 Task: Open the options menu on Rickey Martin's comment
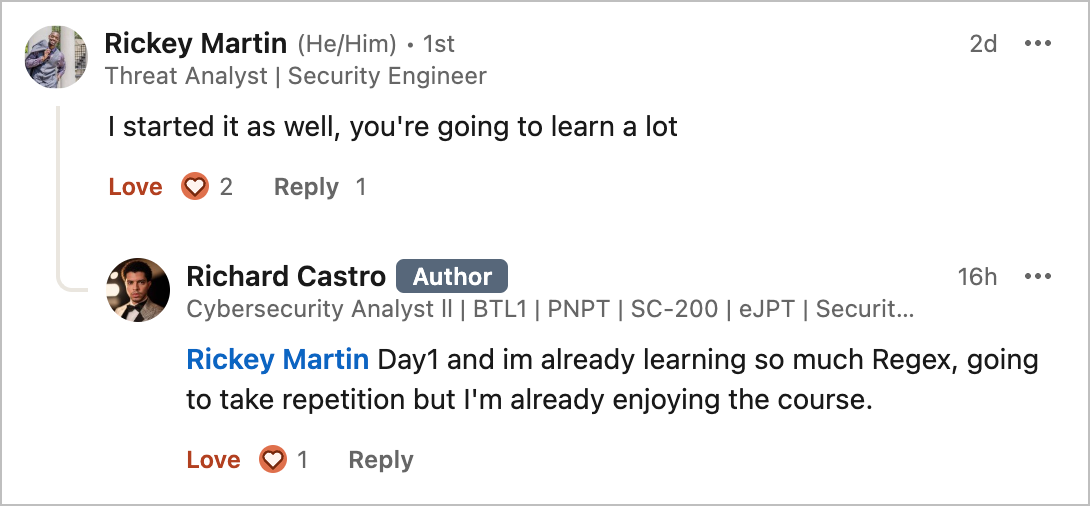1038,43
